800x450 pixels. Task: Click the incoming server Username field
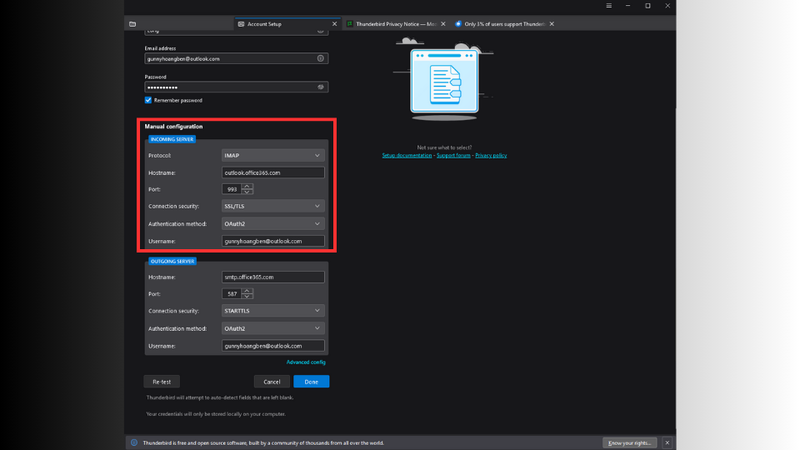[273, 241]
